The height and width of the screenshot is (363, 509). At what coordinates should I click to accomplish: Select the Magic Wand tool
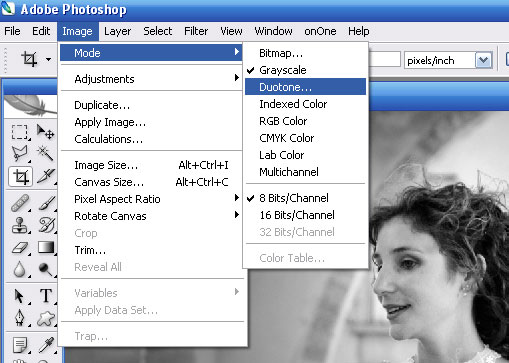(x=45, y=154)
